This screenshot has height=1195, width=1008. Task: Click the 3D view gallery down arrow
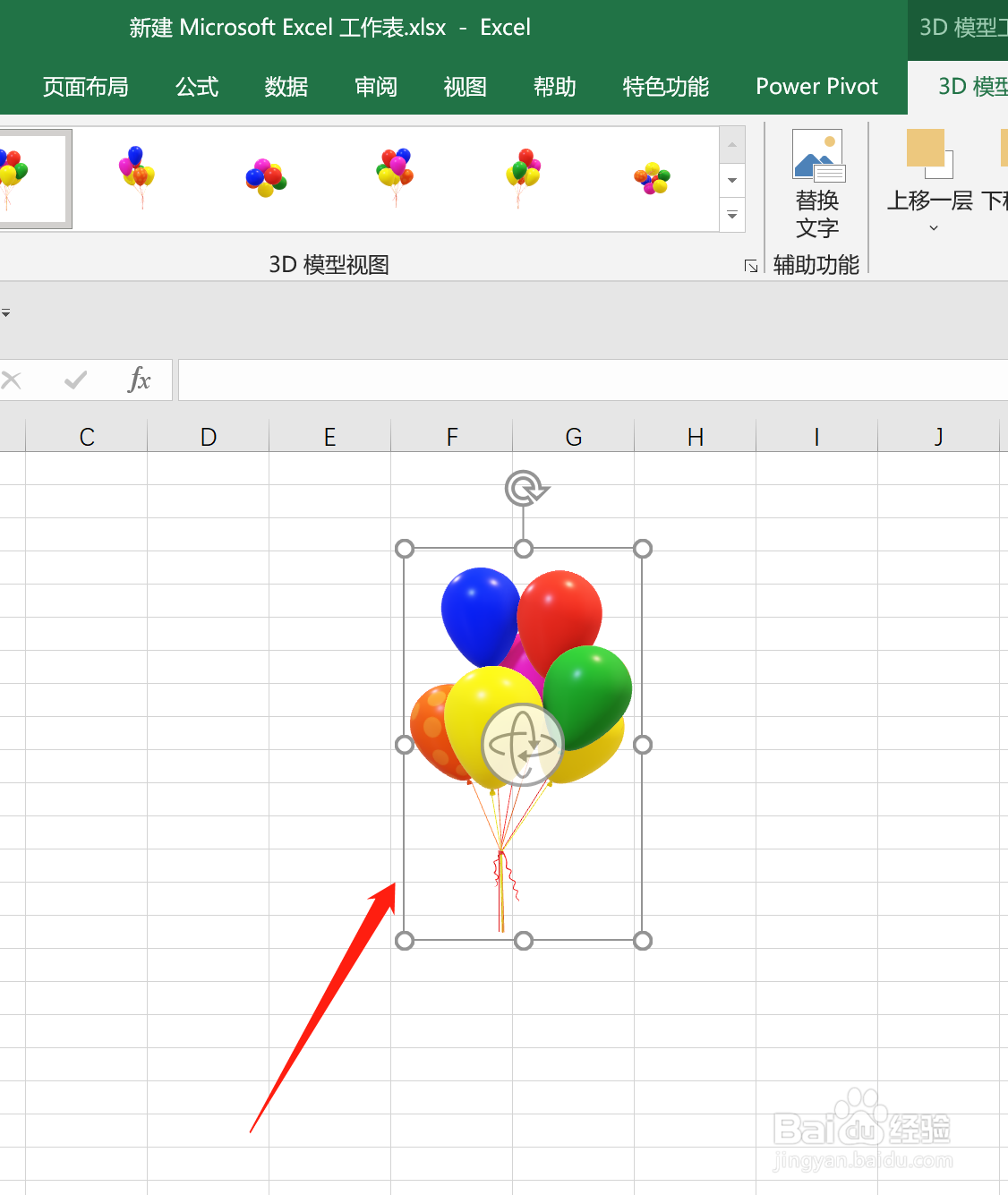[x=732, y=180]
